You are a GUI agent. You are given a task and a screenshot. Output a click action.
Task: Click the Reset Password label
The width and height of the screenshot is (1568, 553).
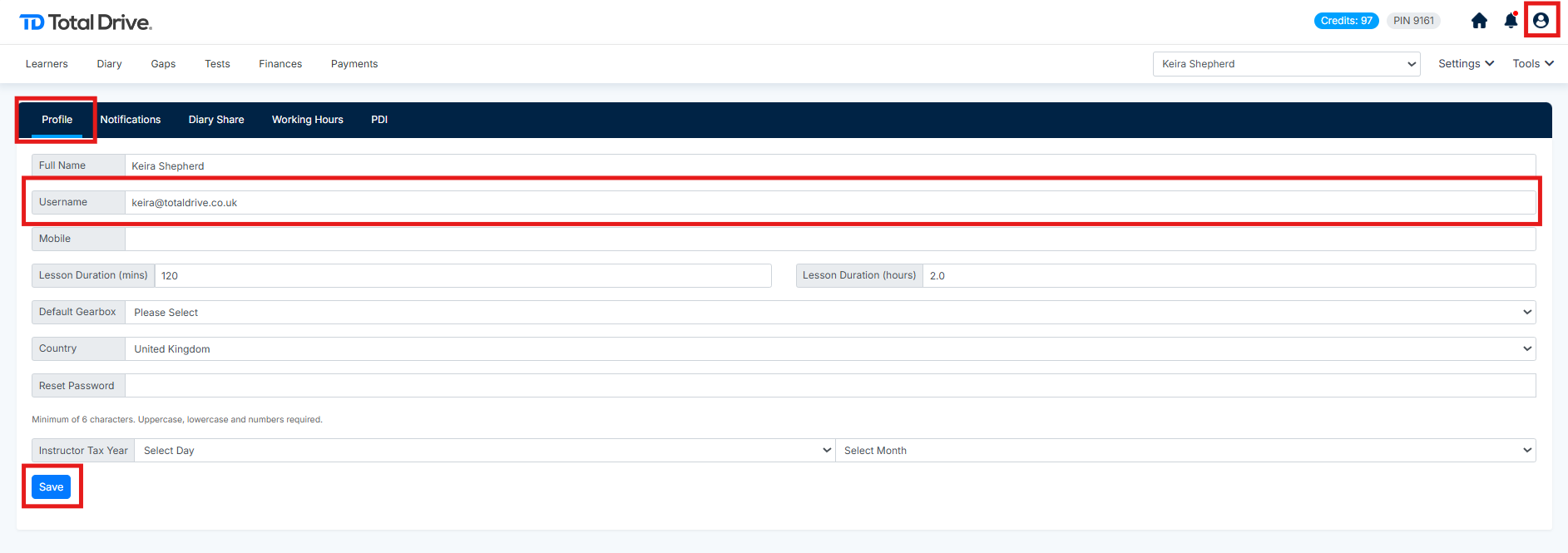(x=78, y=385)
